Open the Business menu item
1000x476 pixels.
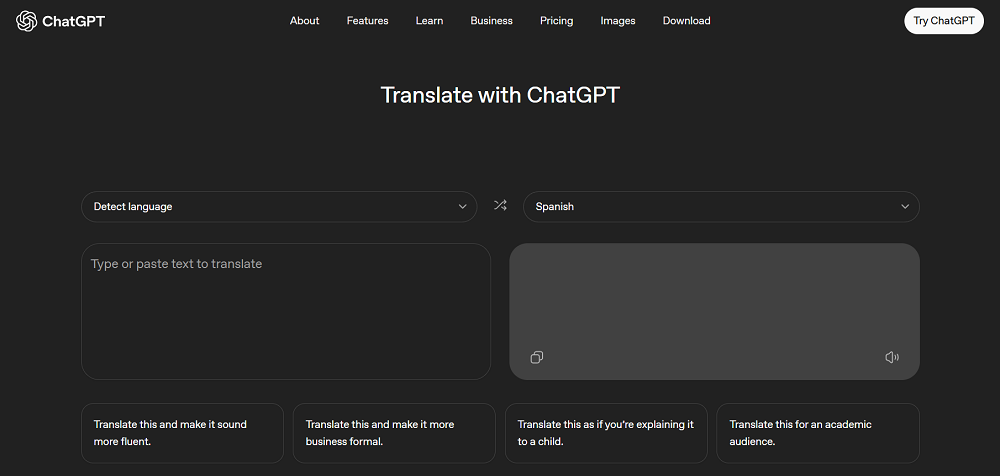[491, 20]
